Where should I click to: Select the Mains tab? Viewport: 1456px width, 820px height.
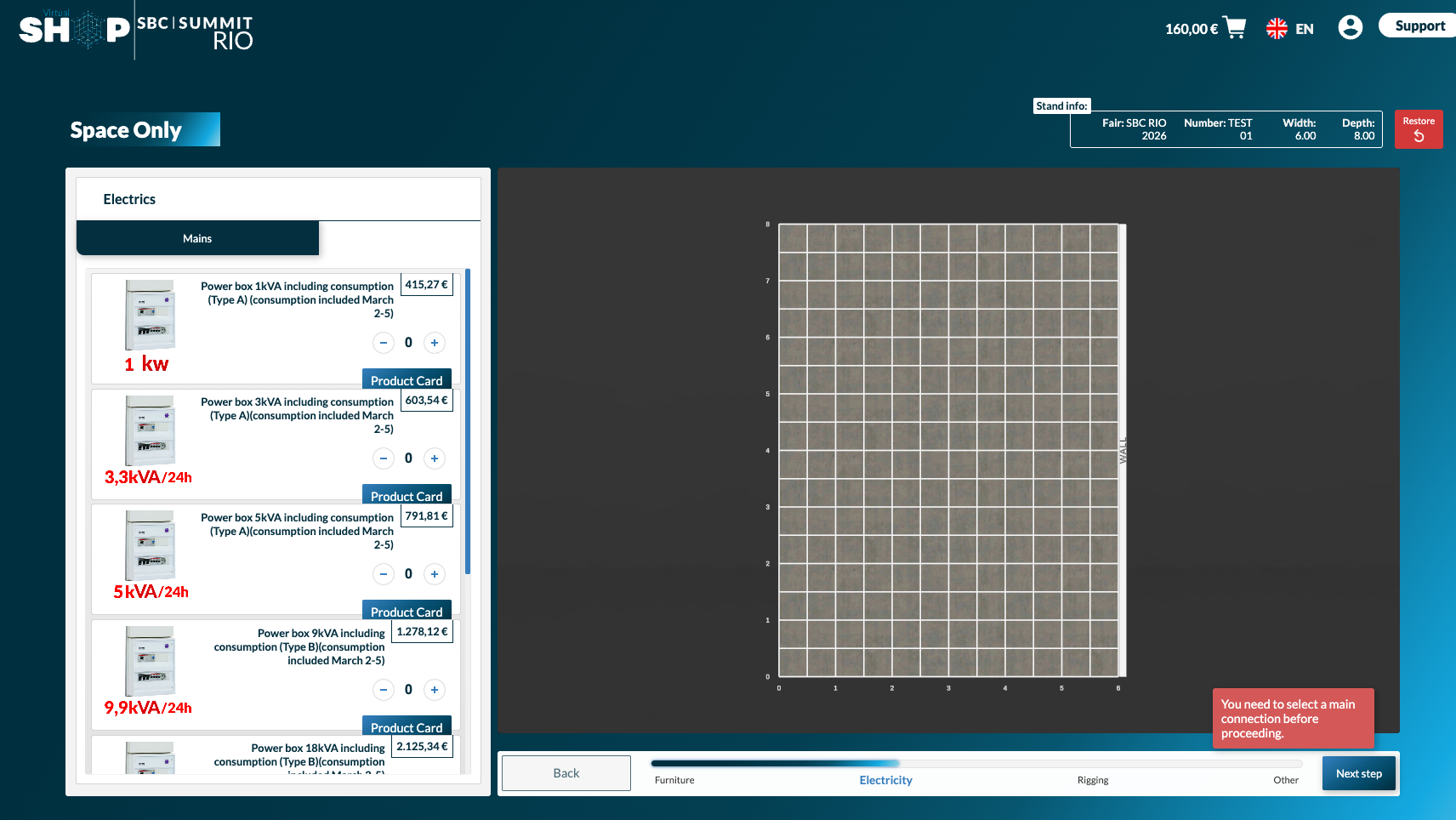197,238
